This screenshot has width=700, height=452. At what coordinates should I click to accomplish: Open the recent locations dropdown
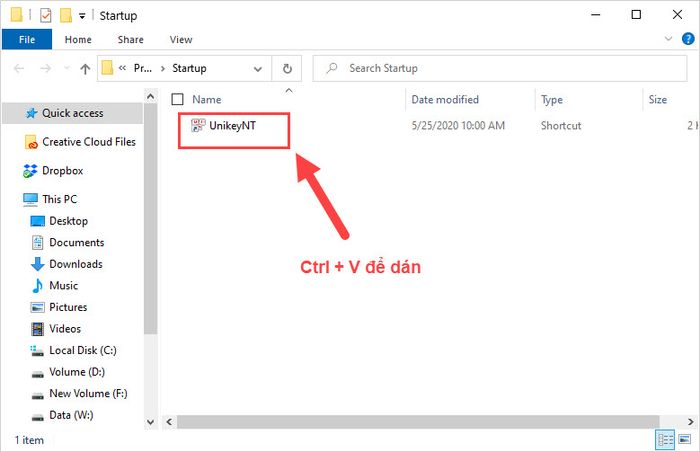[x=67, y=68]
